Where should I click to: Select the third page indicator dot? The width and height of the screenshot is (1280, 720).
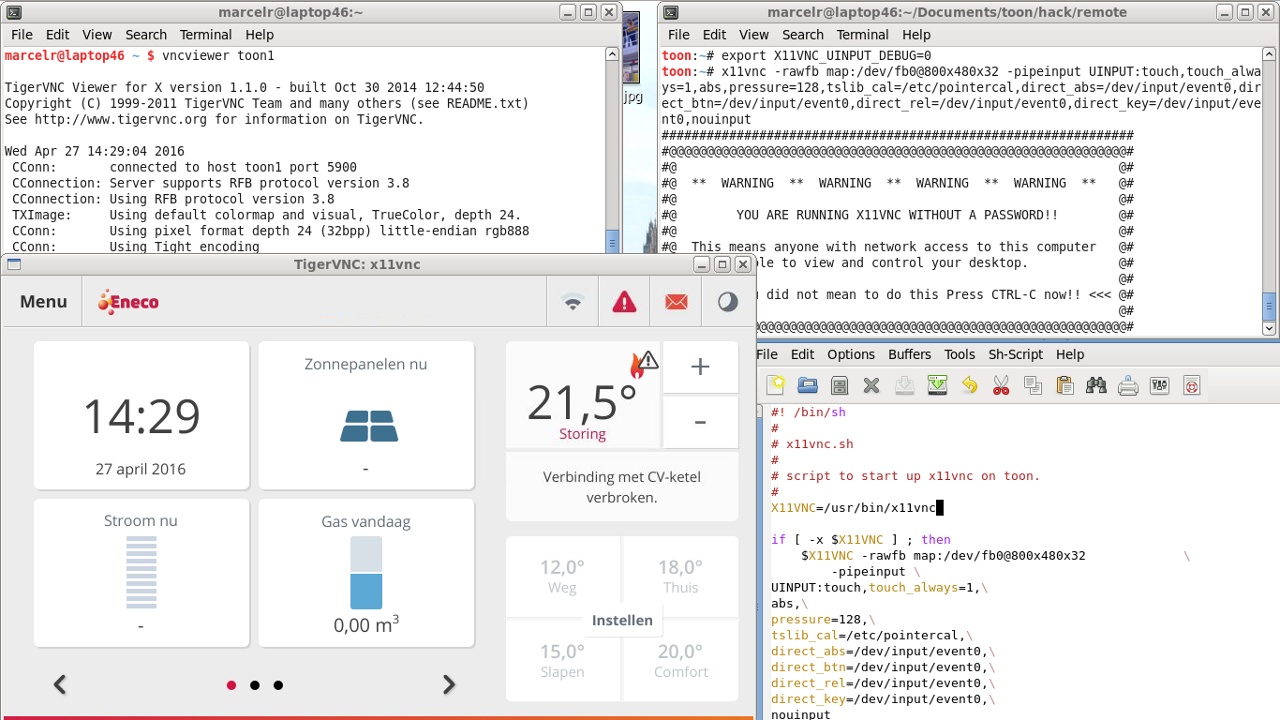278,685
